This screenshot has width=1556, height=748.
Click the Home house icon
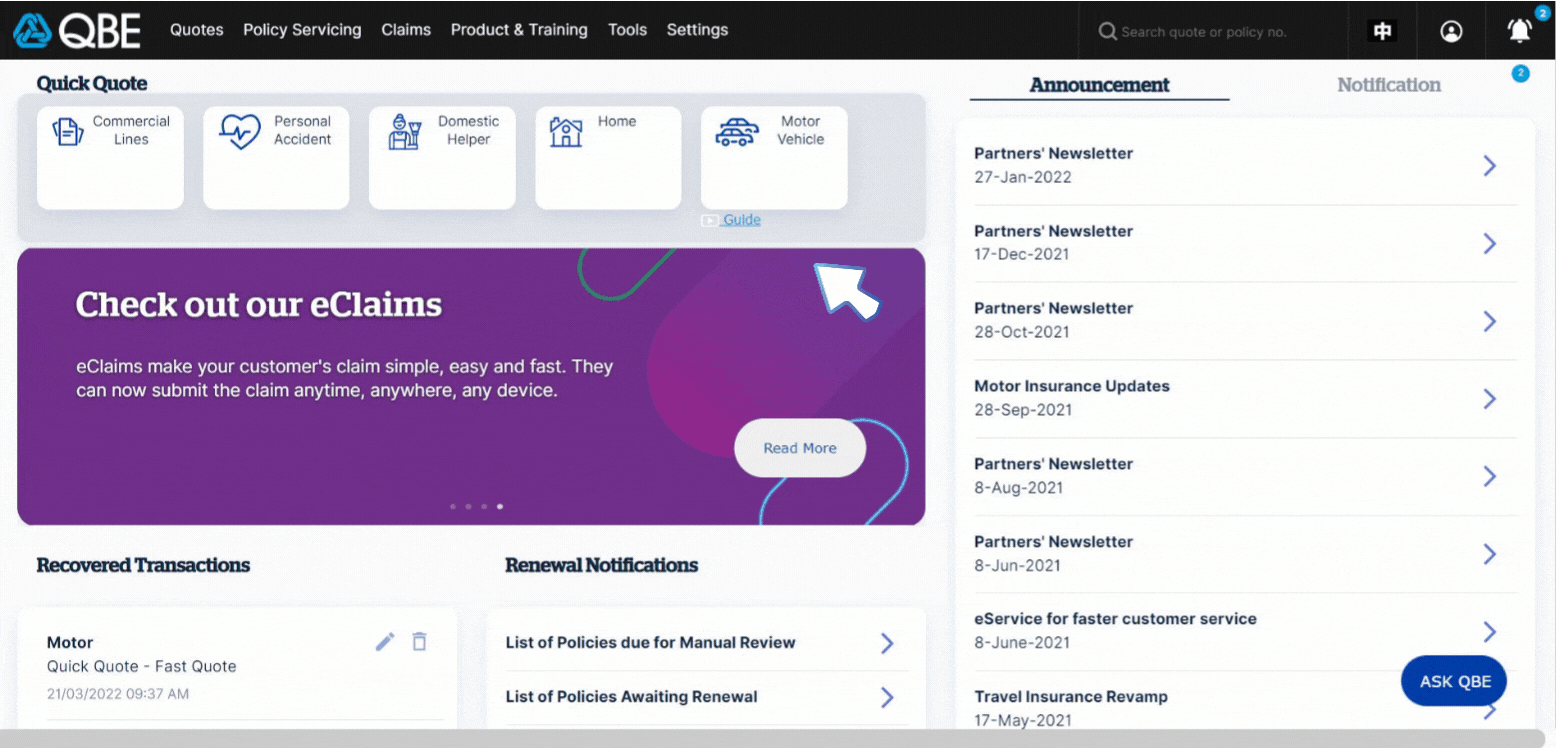click(x=566, y=131)
